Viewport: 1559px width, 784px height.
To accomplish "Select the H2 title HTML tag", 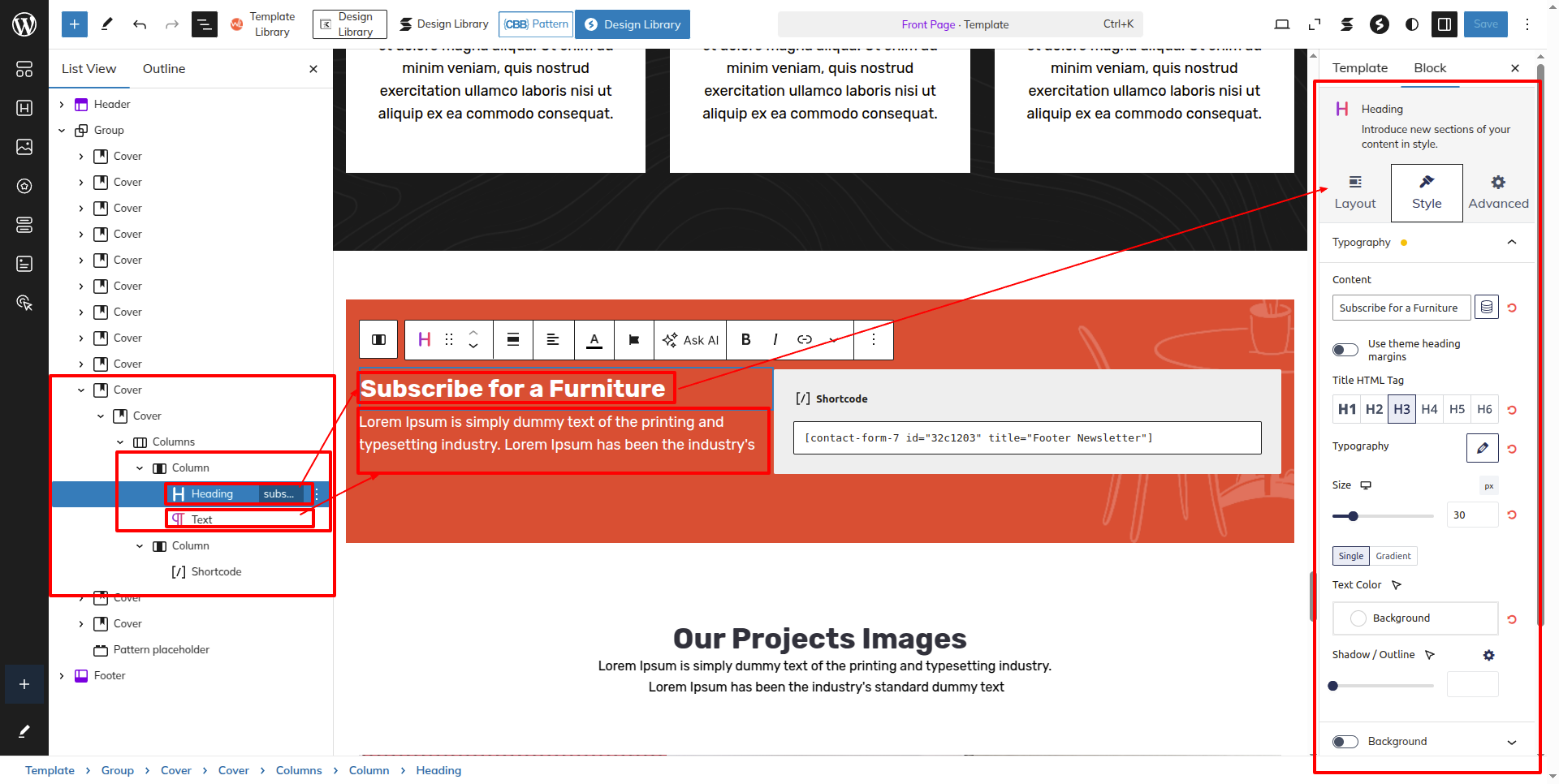I will pos(1374,409).
